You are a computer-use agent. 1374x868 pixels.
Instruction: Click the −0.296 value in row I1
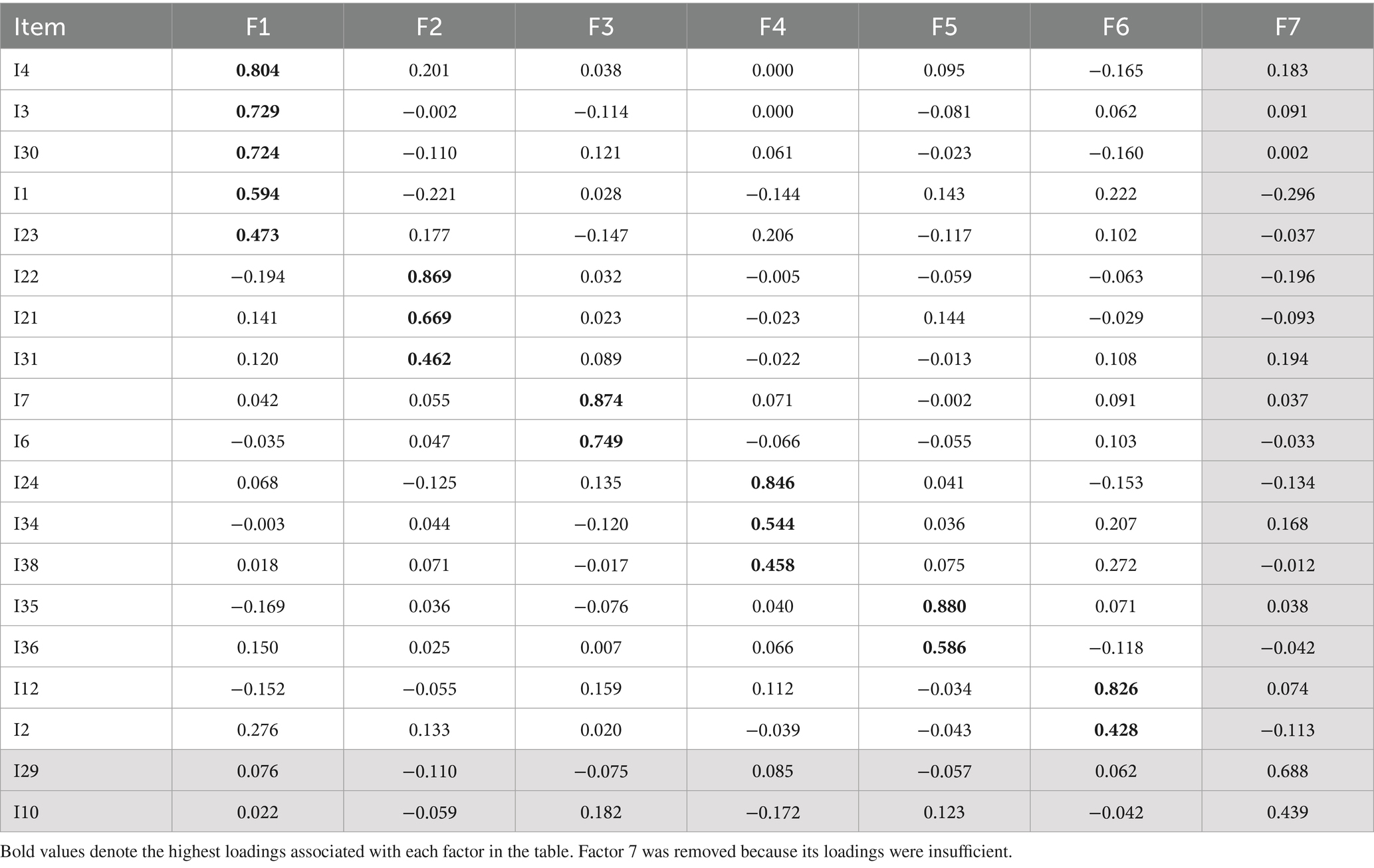[x=1288, y=194]
